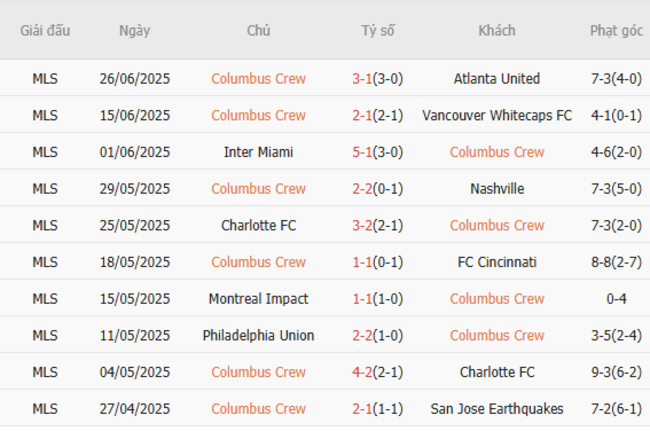Click the 'Ngày' column header
This screenshot has height=431, width=650.
[135, 30]
